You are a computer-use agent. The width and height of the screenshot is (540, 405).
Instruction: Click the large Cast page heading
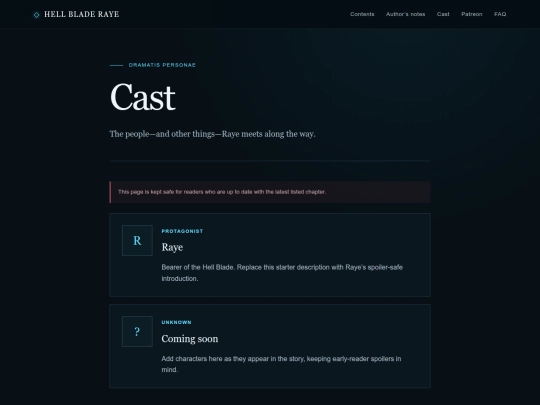pyautogui.click(x=143, y=97)
